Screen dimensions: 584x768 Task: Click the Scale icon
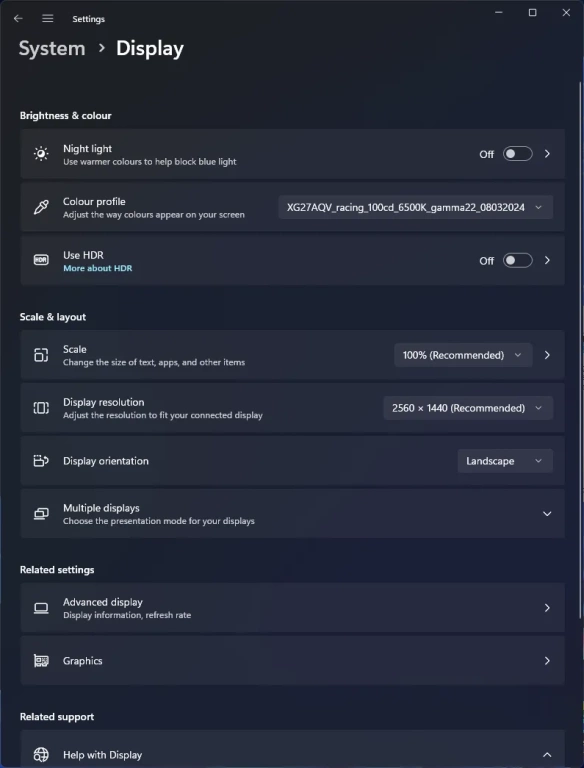tap(41, 355)
